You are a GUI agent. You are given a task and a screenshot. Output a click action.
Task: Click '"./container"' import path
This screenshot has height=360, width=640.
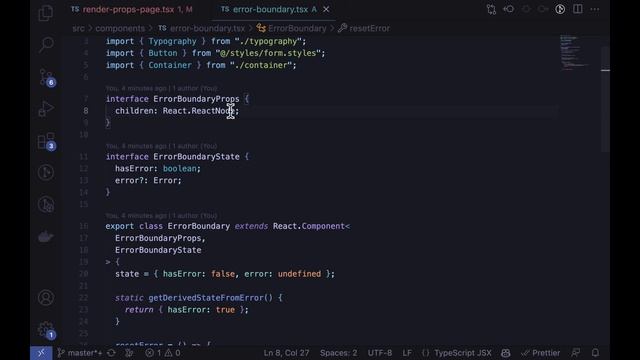260,65
